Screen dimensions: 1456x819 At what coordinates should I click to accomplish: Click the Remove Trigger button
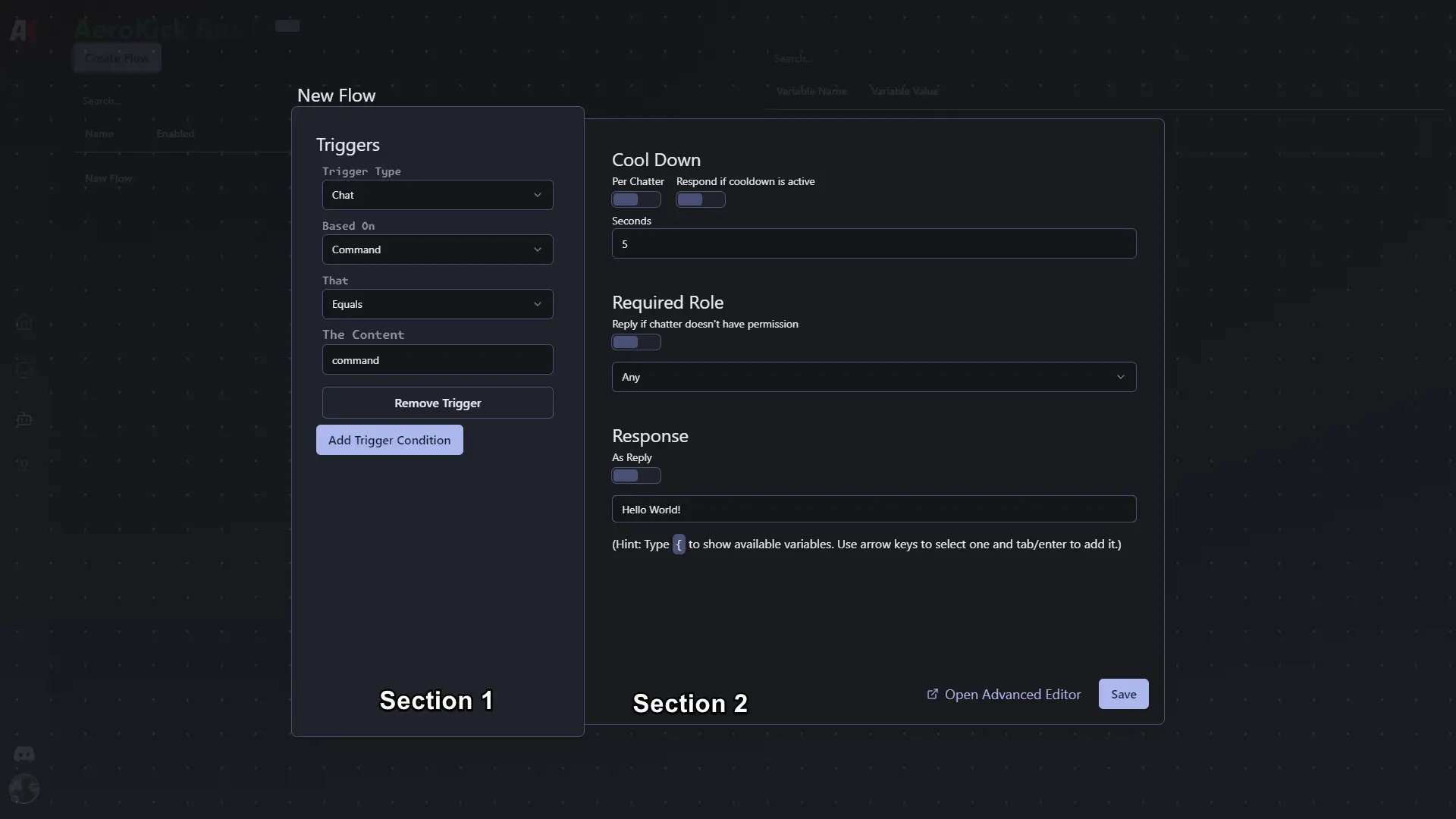[437, 402]
